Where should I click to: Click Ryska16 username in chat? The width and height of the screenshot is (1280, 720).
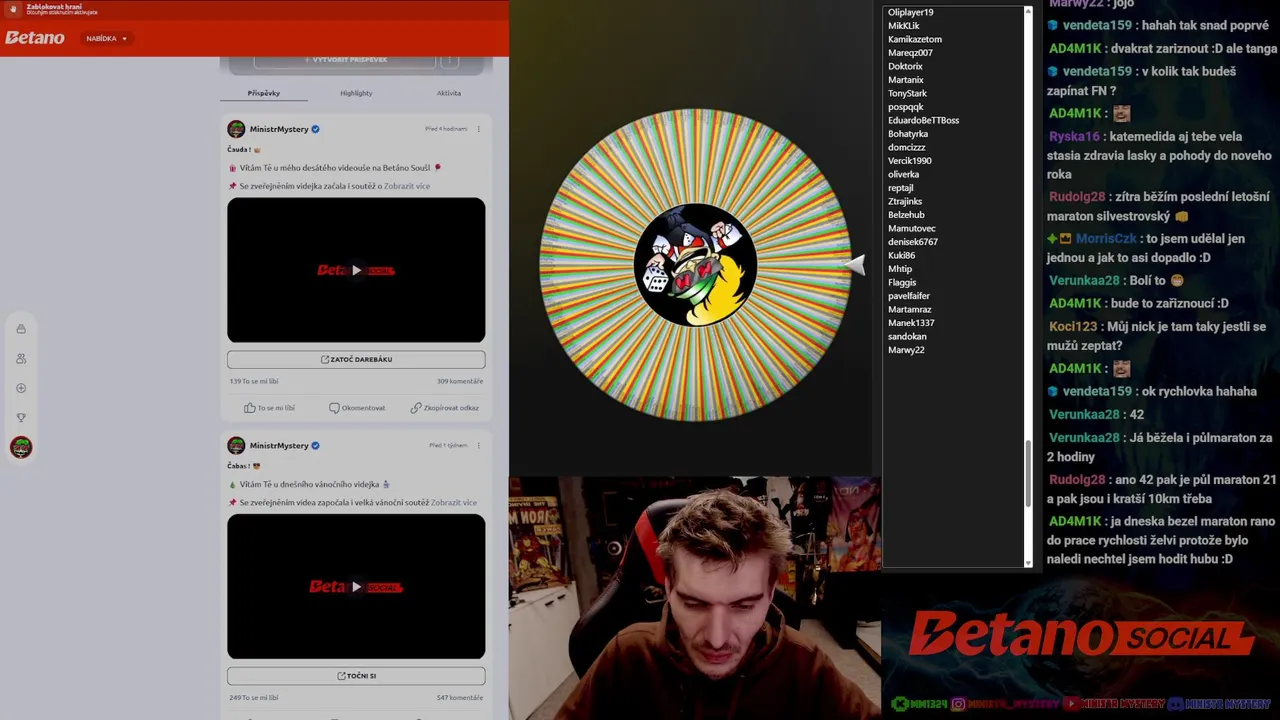[x=1074, y=136]
